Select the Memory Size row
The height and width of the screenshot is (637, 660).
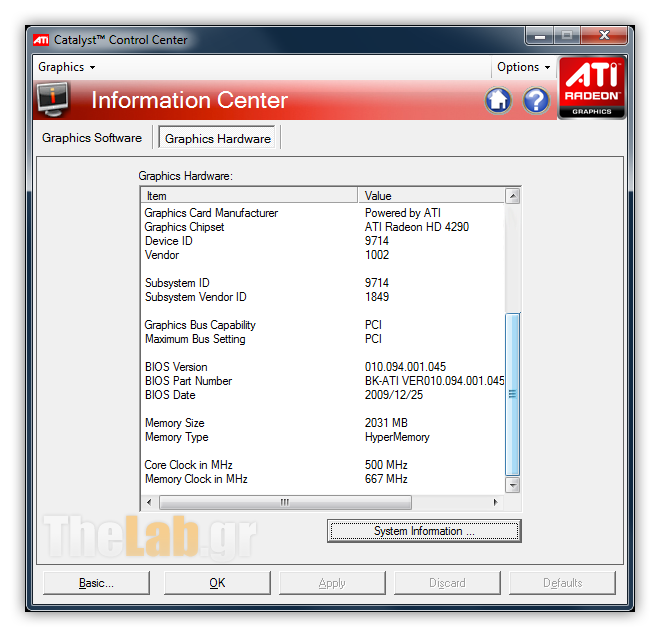[322, 423]
